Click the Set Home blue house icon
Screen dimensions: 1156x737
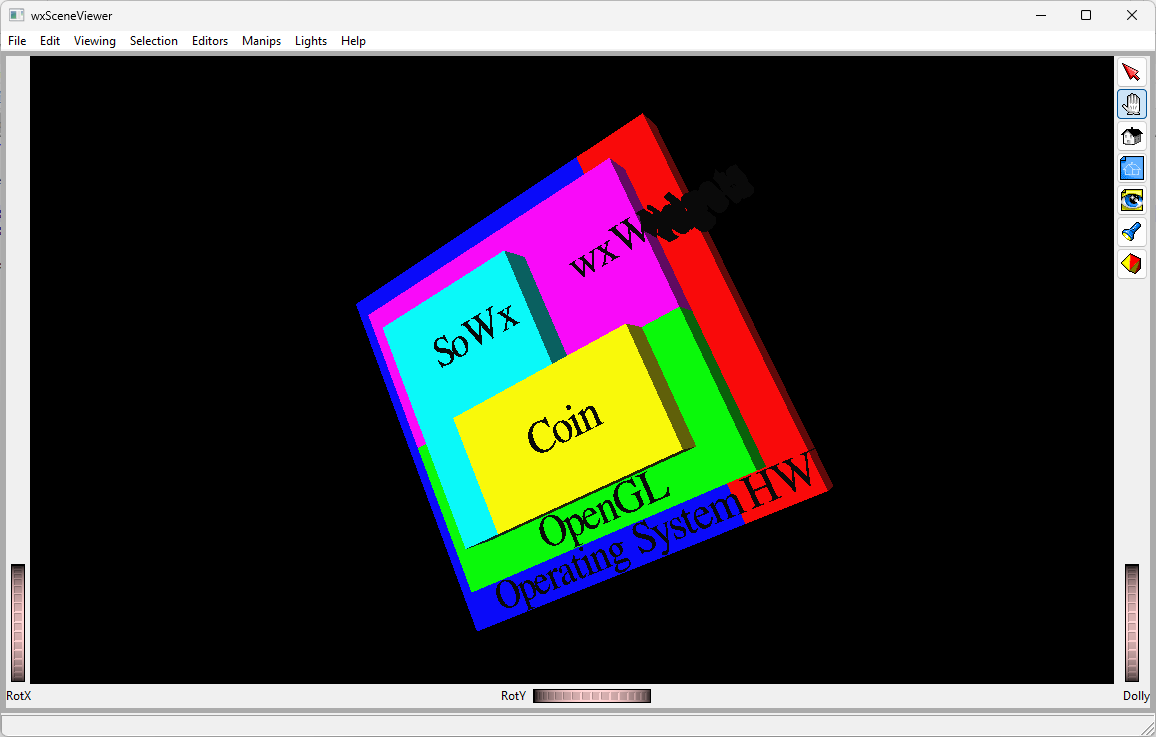(x=1132, y=168)
